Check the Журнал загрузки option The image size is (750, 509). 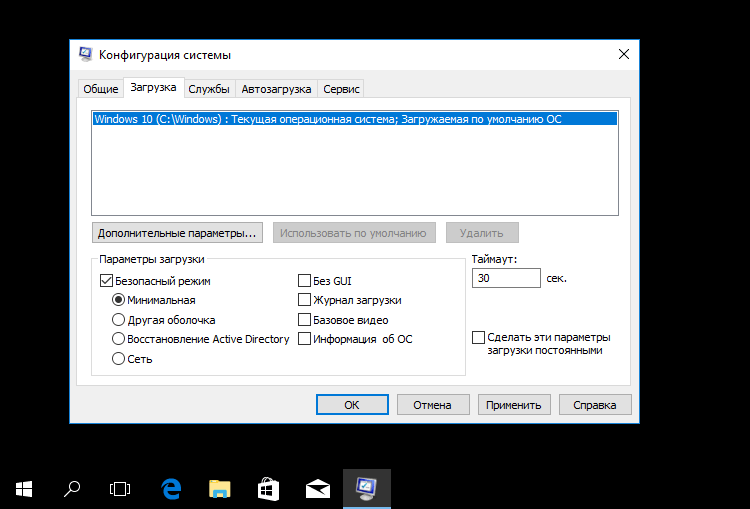305,300
